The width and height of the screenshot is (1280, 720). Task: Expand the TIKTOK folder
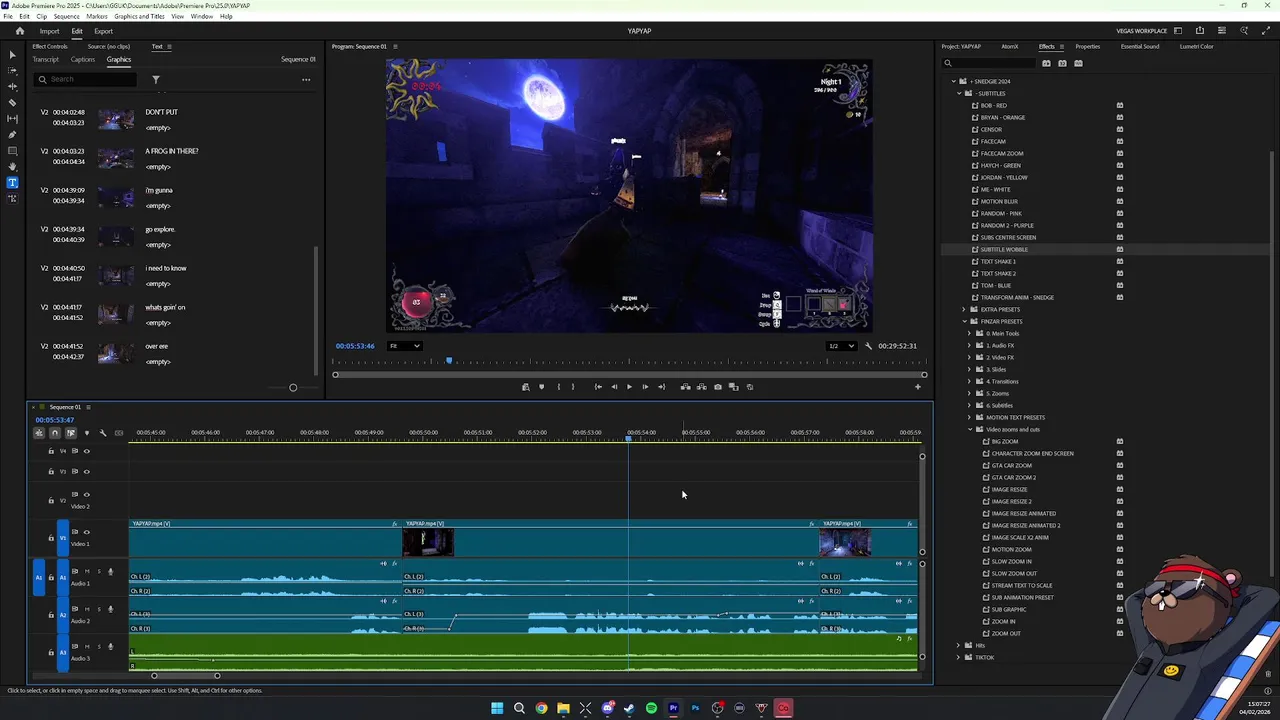tap(959, 657)
